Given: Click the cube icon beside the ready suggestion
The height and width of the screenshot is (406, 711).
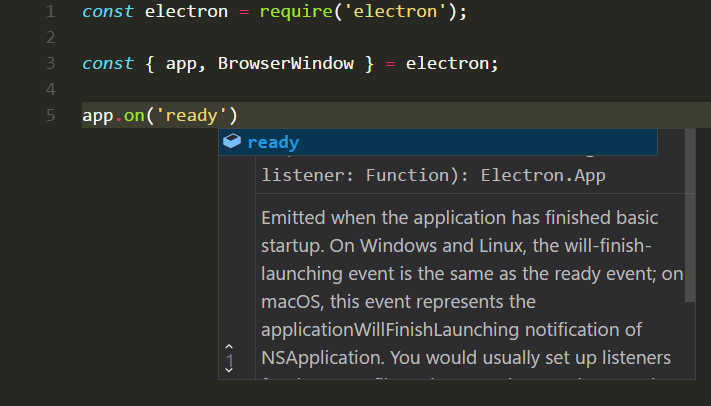Looking at the screenshot, I should tap(232, 141).
